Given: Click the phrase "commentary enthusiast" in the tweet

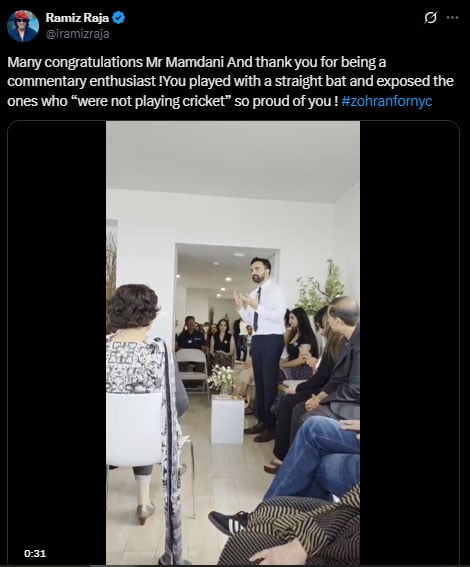Looking at the screenshot, I should pyautogui.click(x=82, y=81).
